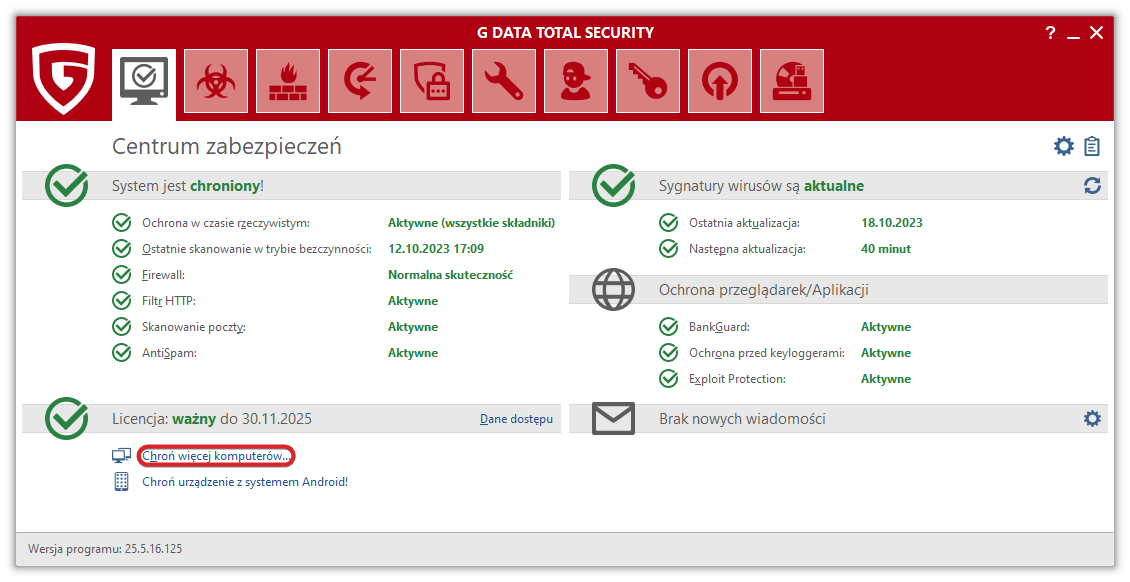The height and width of the screenshot is (582, 1130).
Task: Open the autostart manager power-arrow tab
Action: point(720,81)
